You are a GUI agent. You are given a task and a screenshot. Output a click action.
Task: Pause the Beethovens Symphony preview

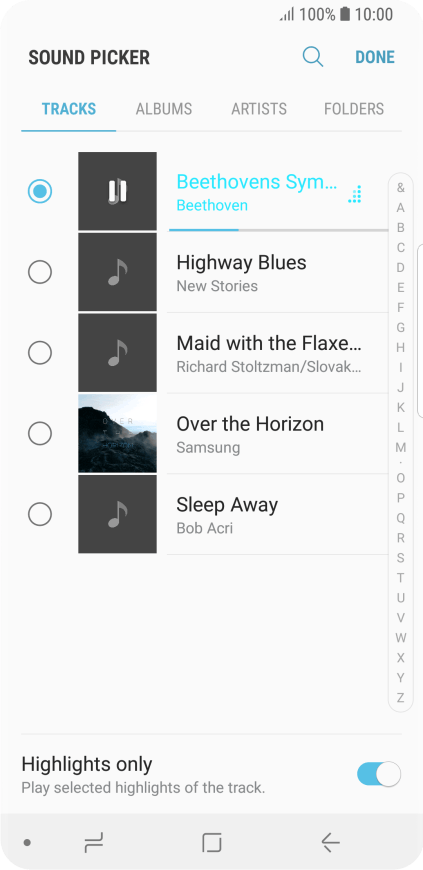point(117,191)
